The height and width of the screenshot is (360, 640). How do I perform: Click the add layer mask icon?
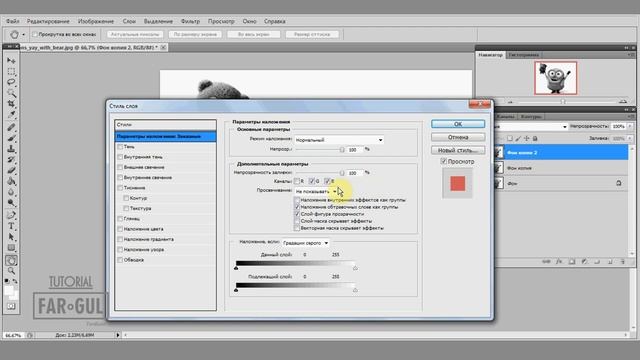pyautogui.click(x=572, y=262)
